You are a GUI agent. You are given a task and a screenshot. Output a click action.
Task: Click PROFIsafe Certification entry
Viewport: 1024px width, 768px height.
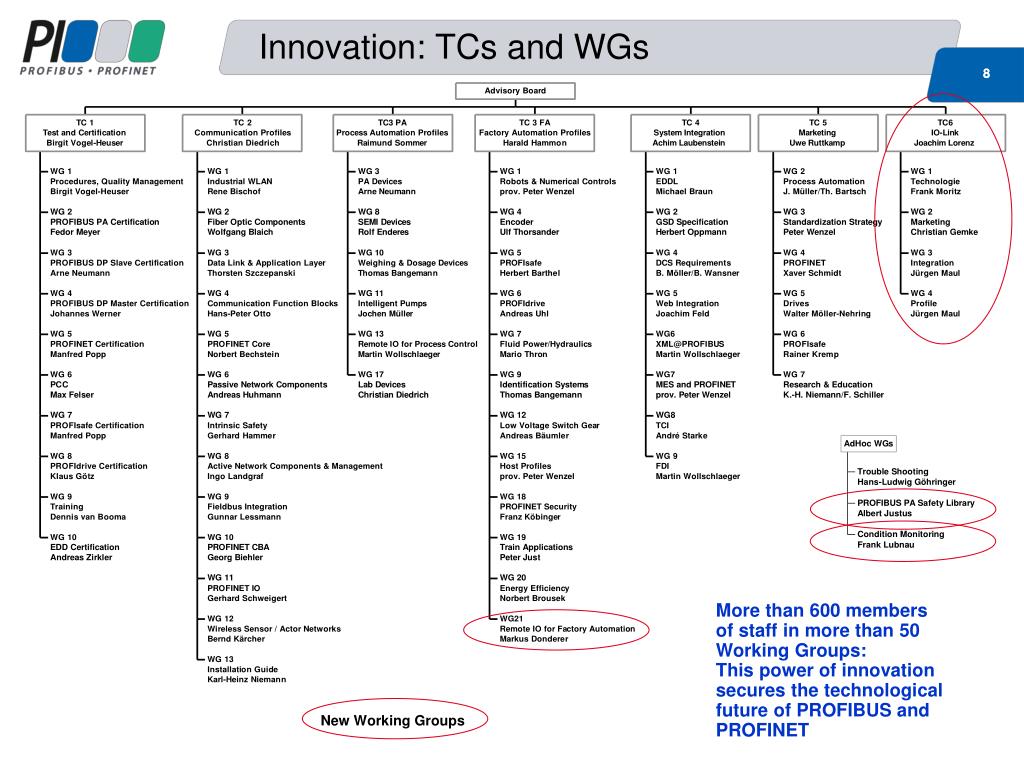97,425
